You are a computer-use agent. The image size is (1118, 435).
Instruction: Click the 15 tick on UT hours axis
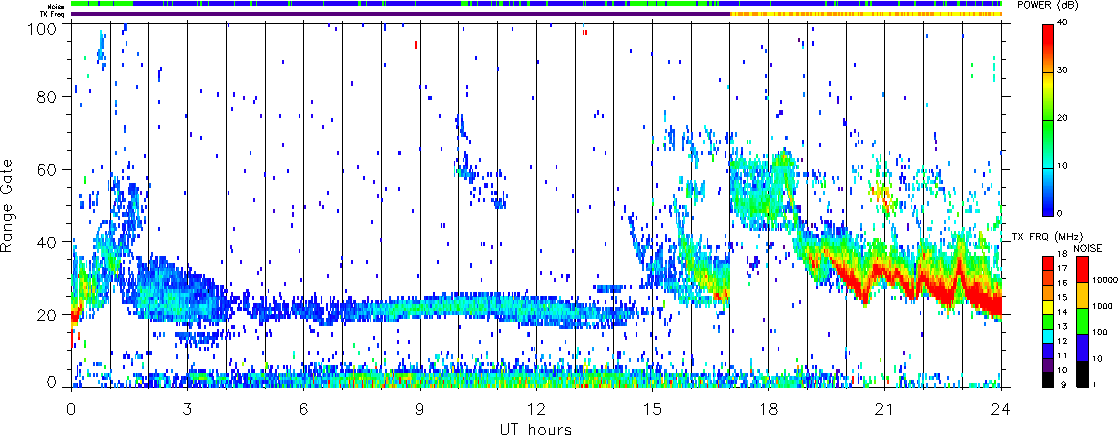652,409
